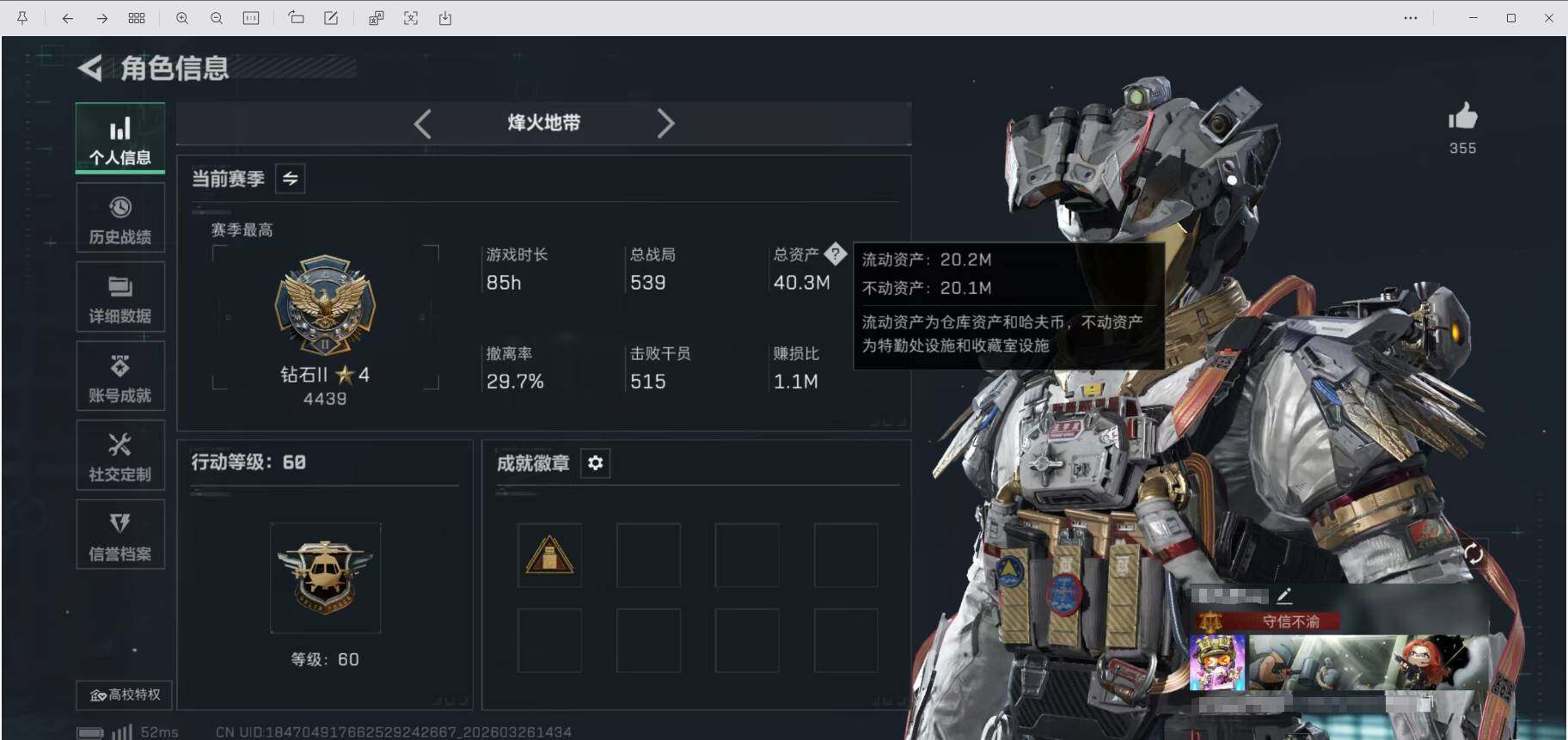The width and height of the screenshot is (1568, 740).
Task: Click the 等级: 60 label under badge
Action: [325, 659]
